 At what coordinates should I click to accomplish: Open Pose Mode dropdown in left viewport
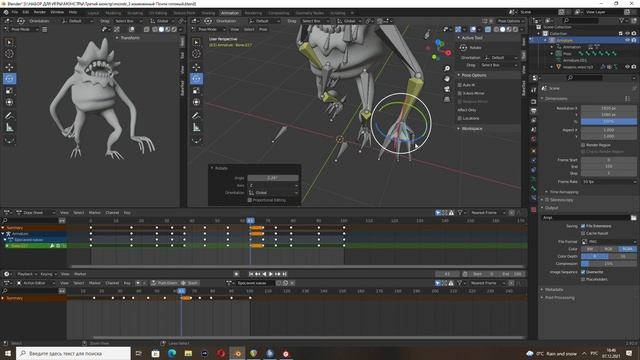pos(21,29)
